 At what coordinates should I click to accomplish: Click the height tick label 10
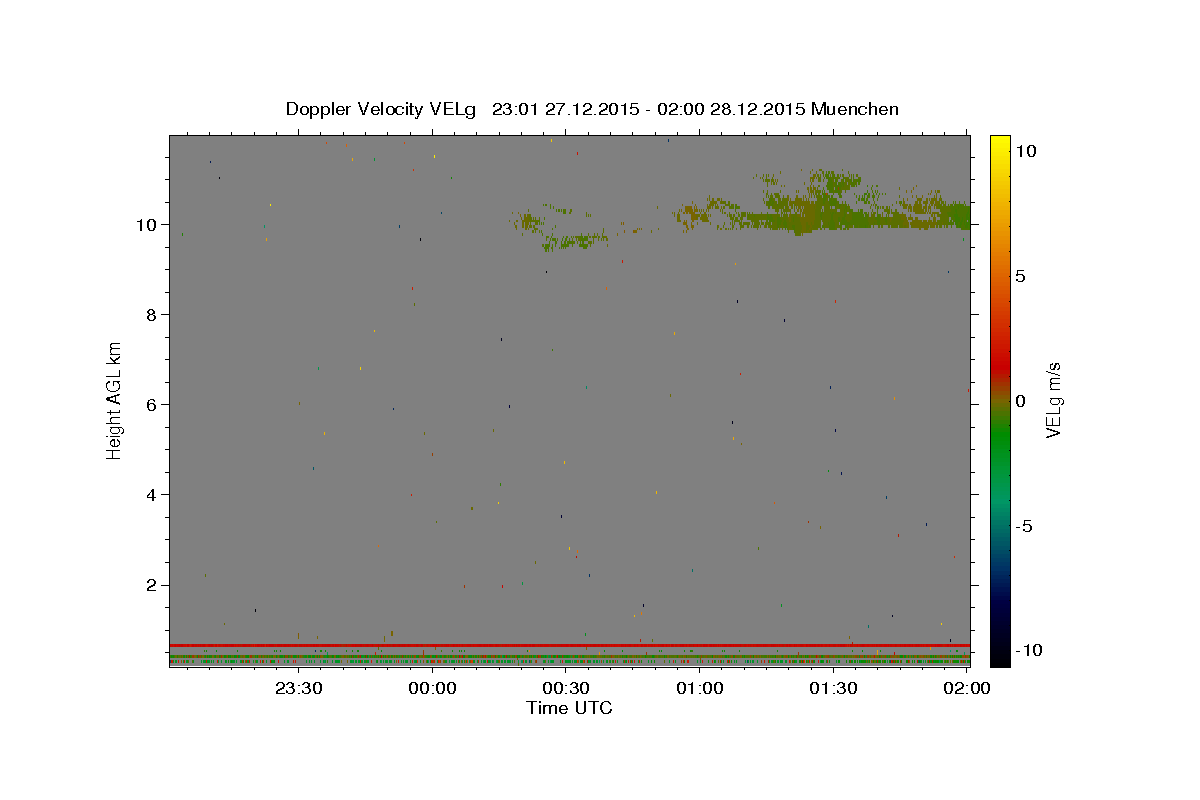(146, 224)
